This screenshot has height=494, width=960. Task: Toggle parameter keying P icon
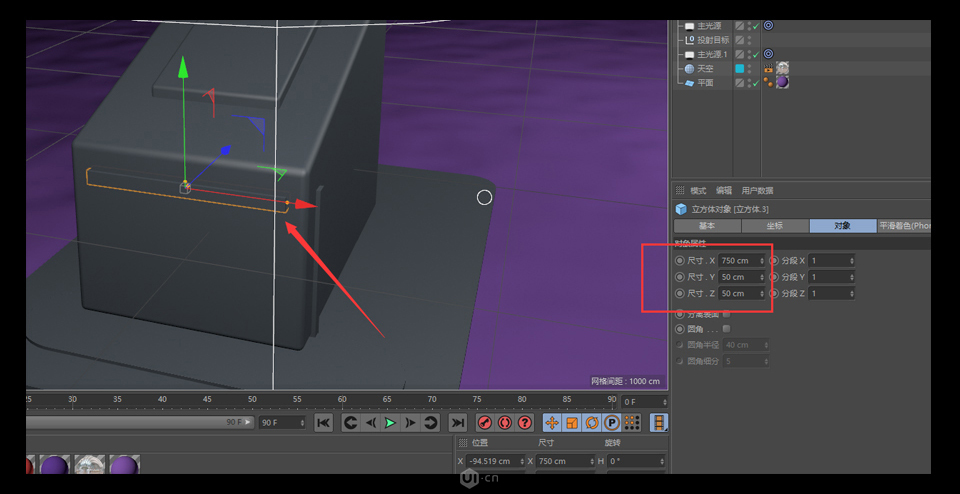click(x=611, y=422)
